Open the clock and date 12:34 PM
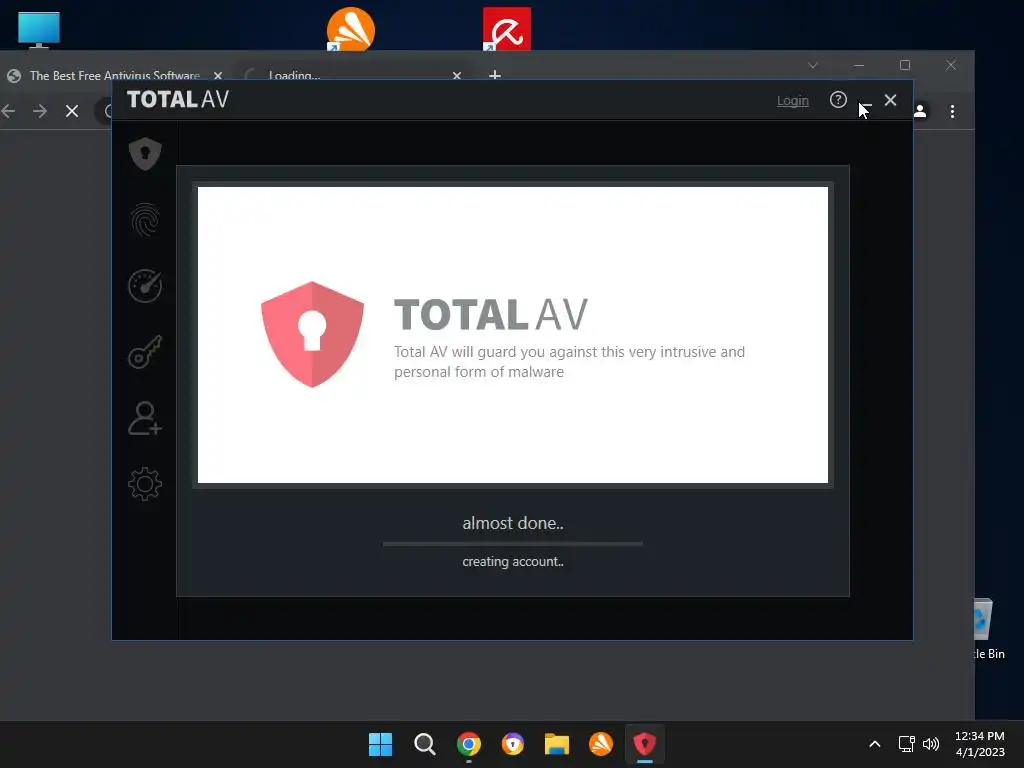 pos(980,744)
